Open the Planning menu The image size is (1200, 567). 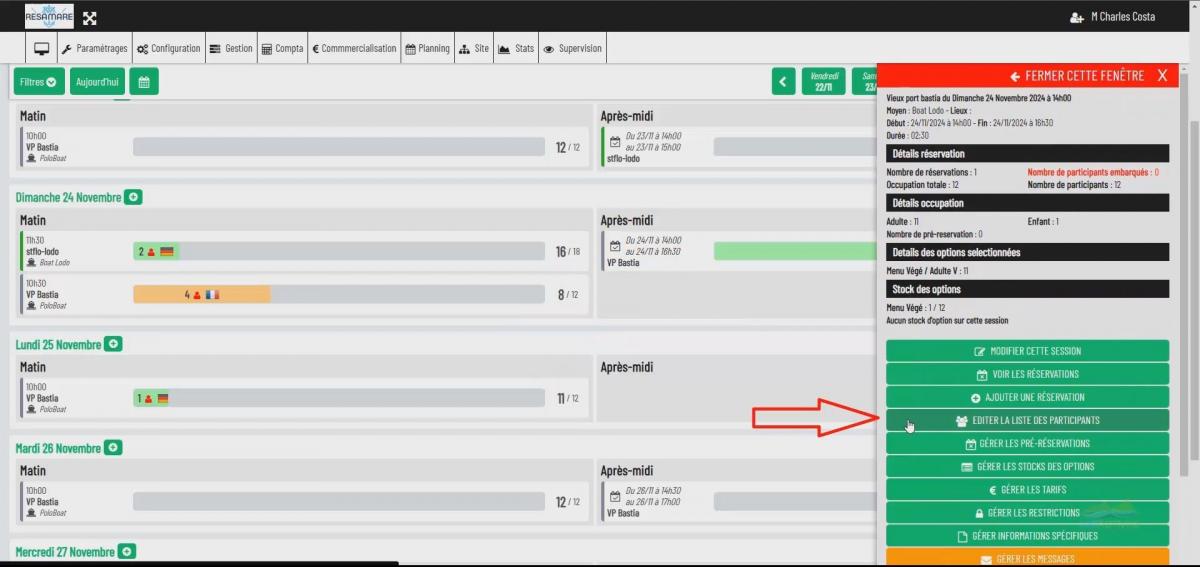tap(427, 48)
